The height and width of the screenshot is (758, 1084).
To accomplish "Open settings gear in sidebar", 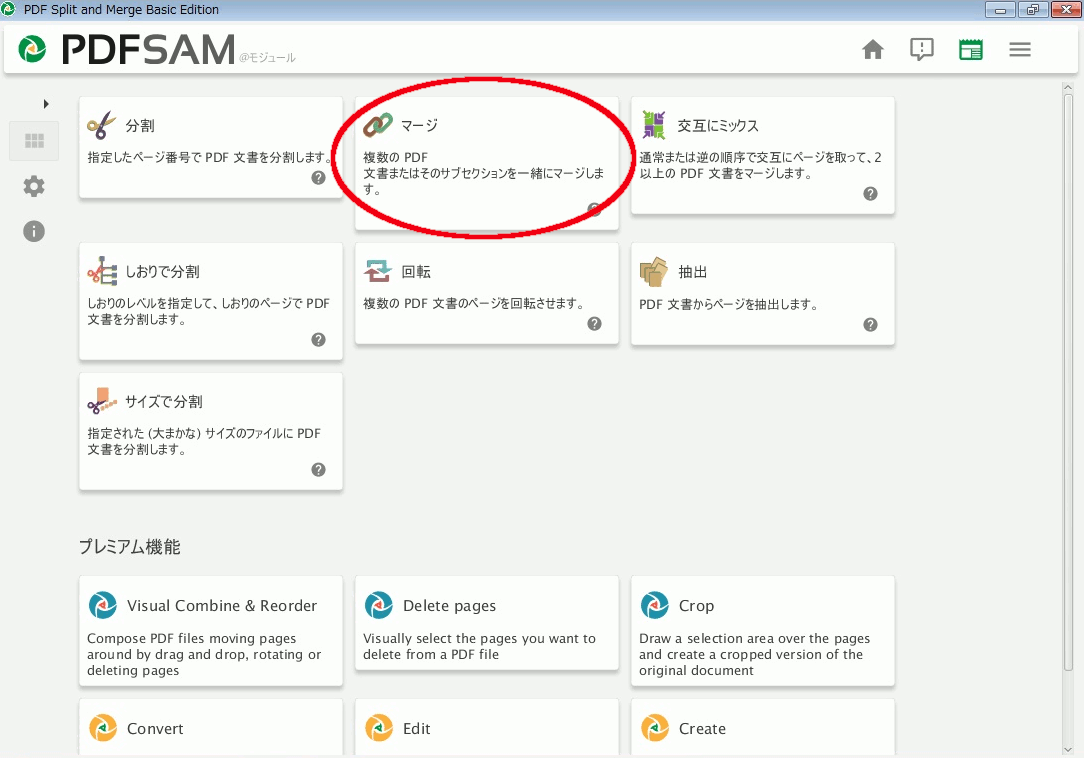I will pyautogui.click(x=34, y=186).
